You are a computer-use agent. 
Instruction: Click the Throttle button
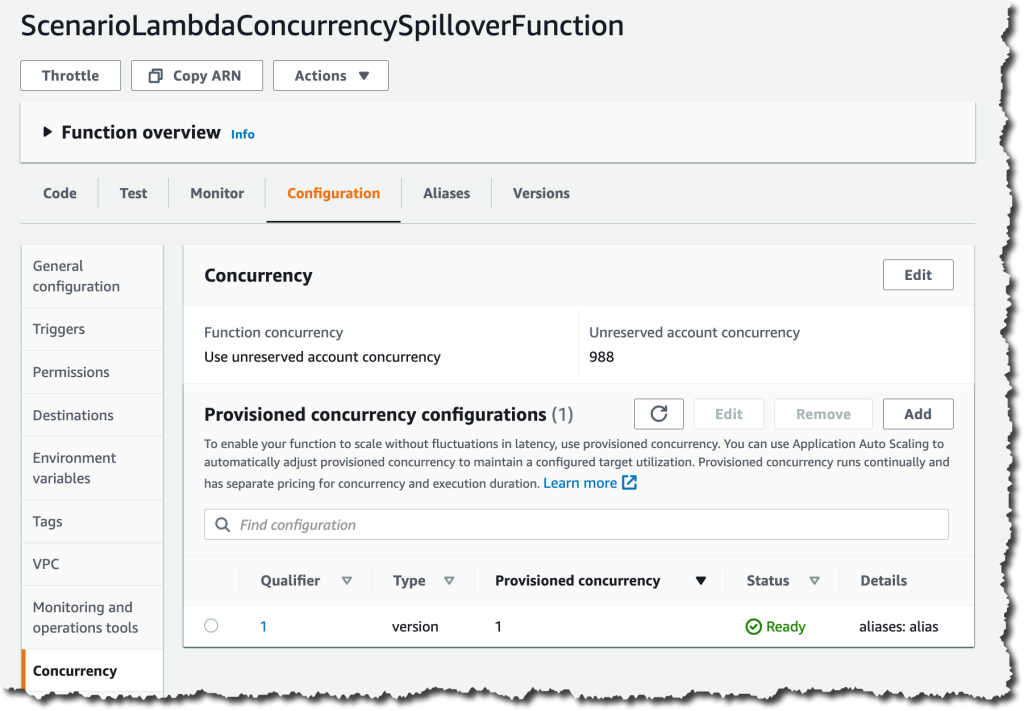point(70,75)
